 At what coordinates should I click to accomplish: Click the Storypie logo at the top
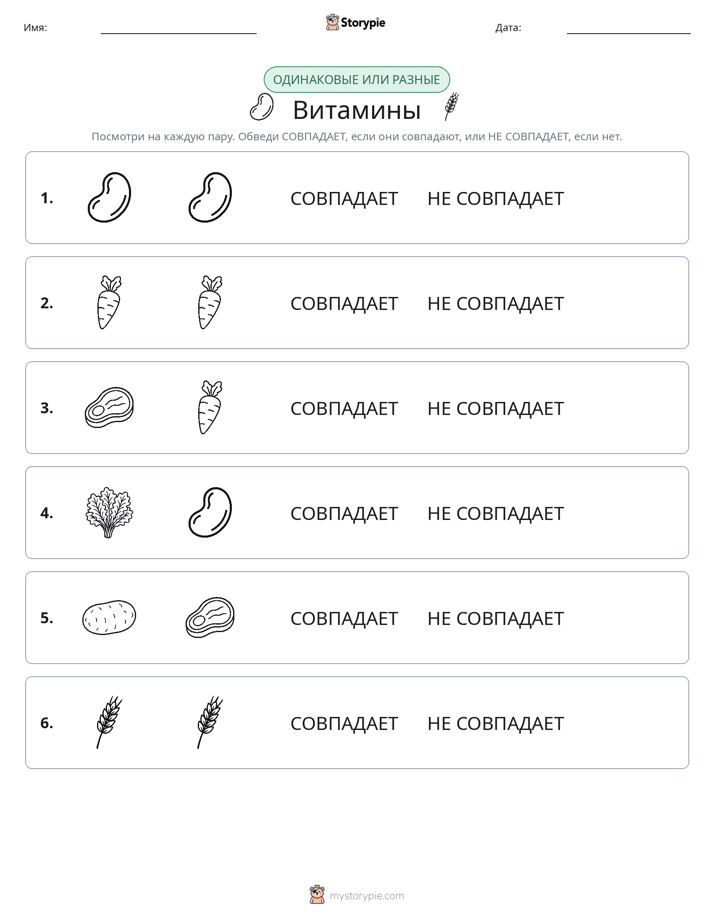(355, 22)
